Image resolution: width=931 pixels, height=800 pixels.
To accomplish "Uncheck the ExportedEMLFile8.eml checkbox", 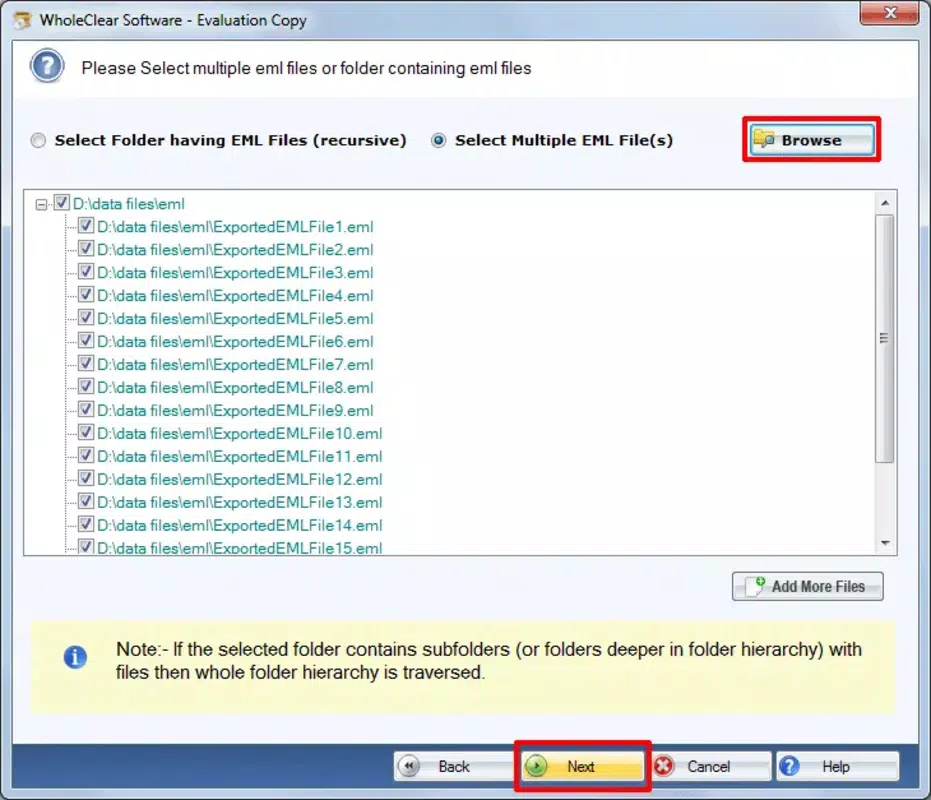I will click(86, 386).
